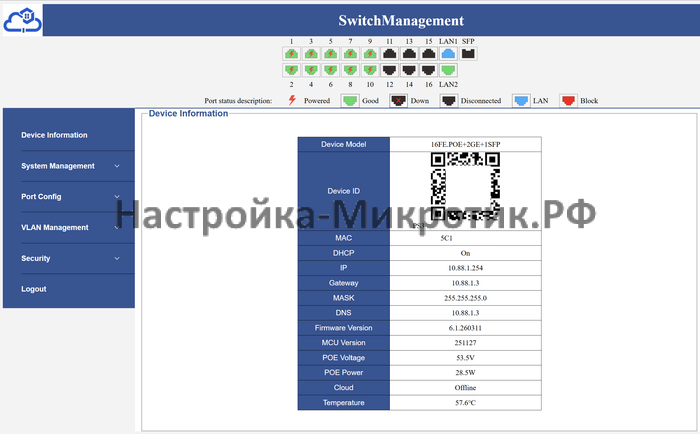Click the Disconnected status legend icon
700x434 pixels.
(x=448, y=100)
